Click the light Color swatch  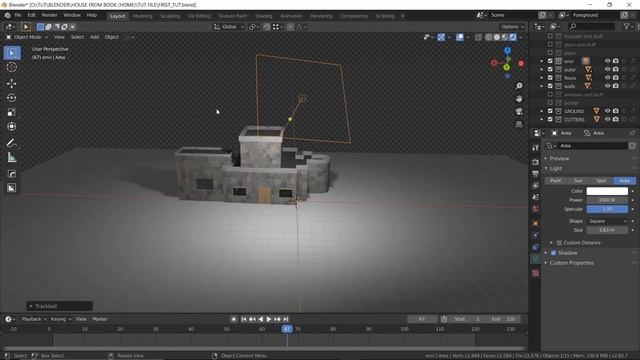(607, 191)
